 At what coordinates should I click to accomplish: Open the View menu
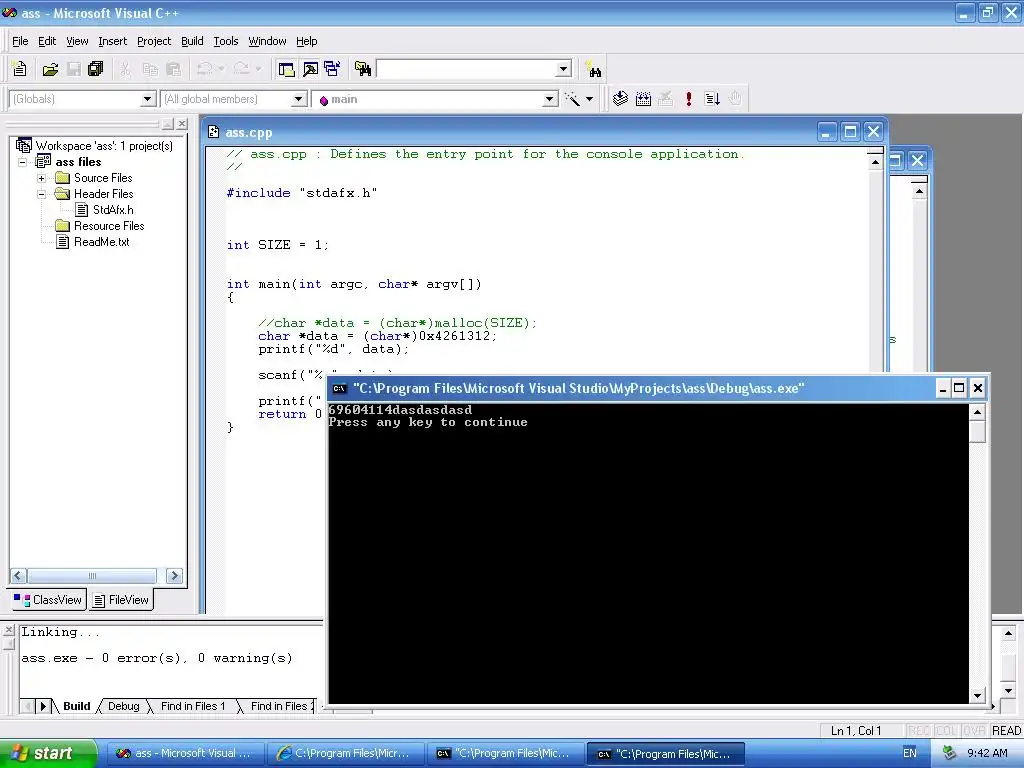click(x=77, y=41)
